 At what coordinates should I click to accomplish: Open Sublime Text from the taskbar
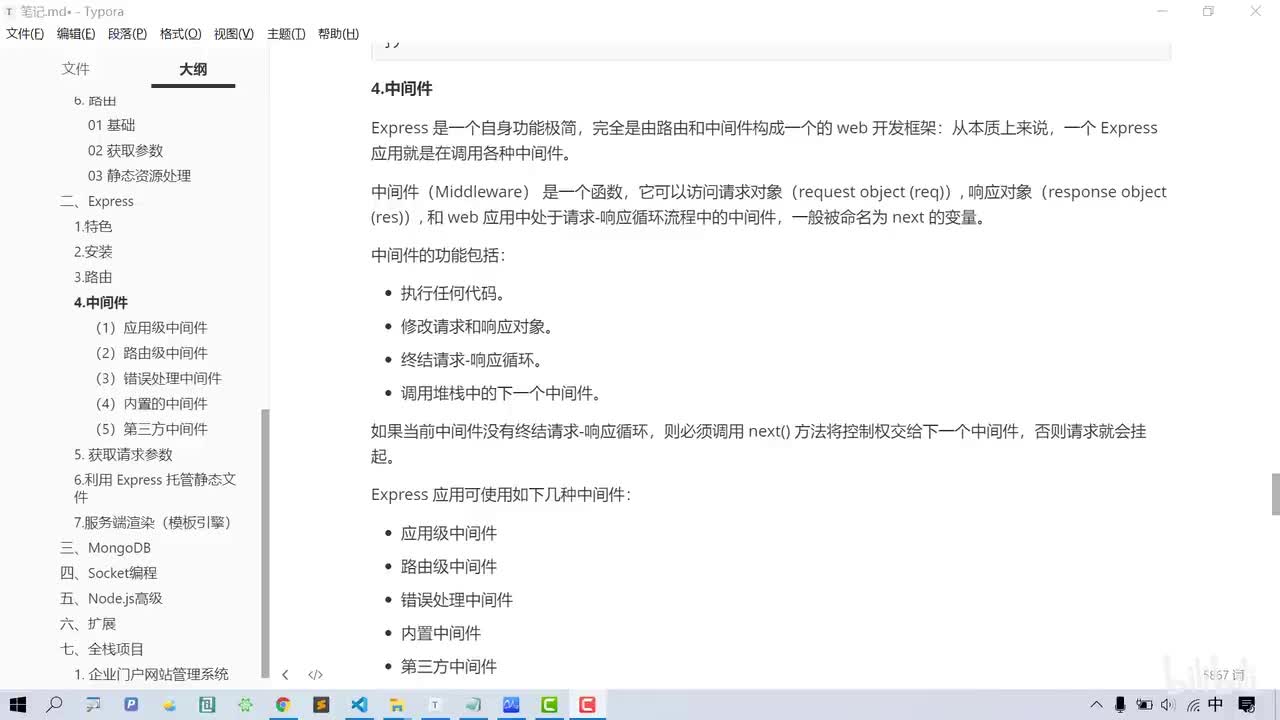point(321,705)
